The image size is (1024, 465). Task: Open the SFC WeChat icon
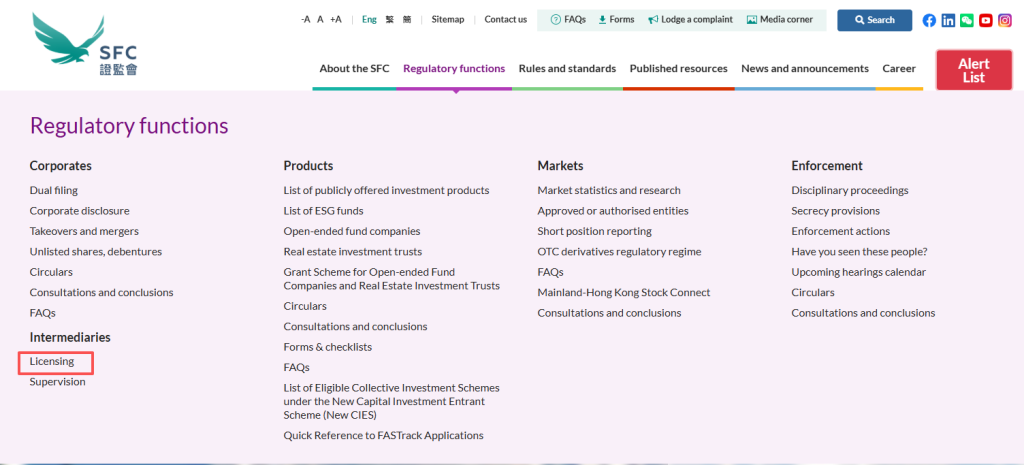tap(967, 20)
